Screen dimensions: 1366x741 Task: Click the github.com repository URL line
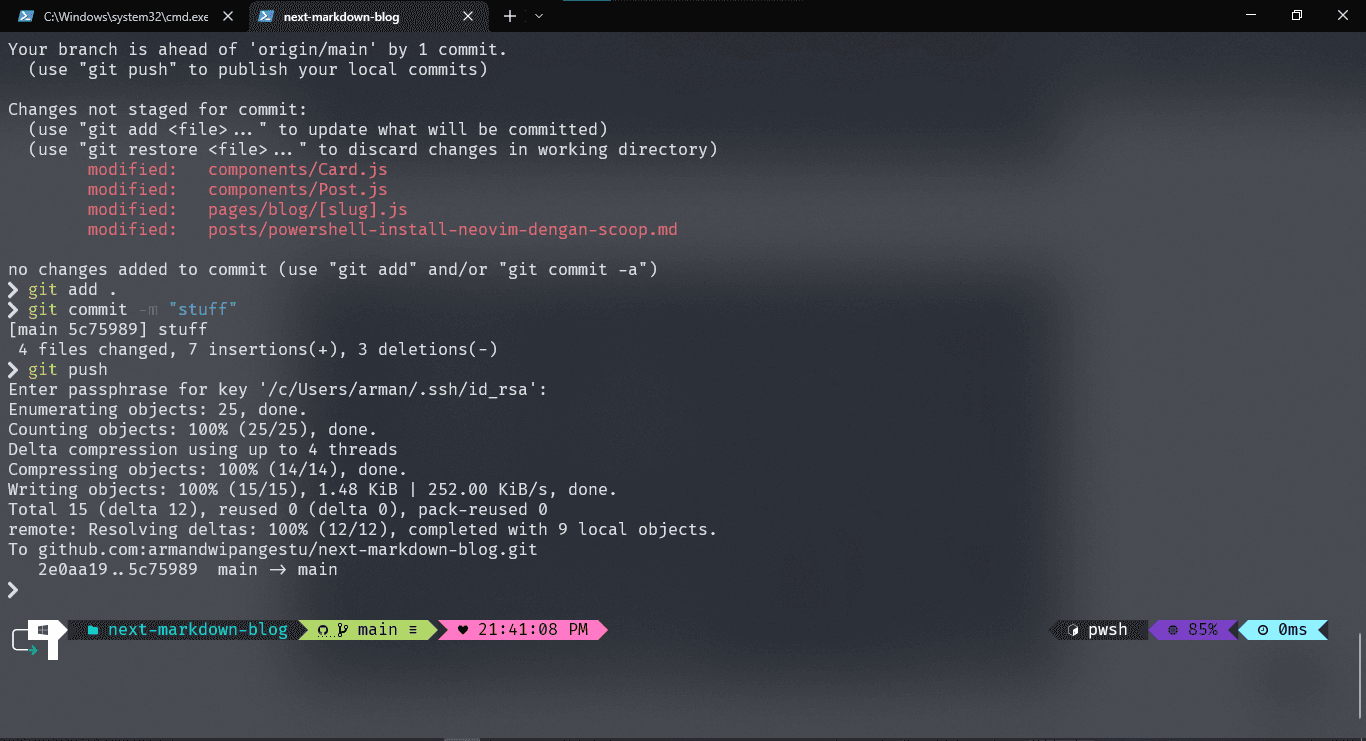click(287, 550)
